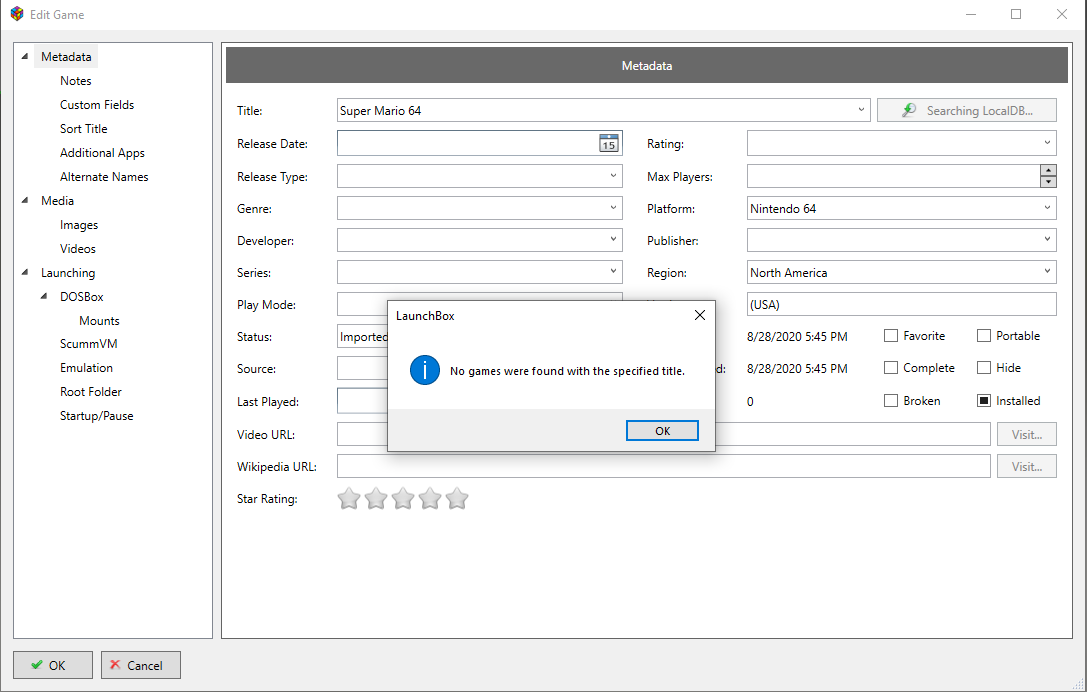Toggle the Hide checkbox
1087x692 pixels.
(x=984, y=367)
